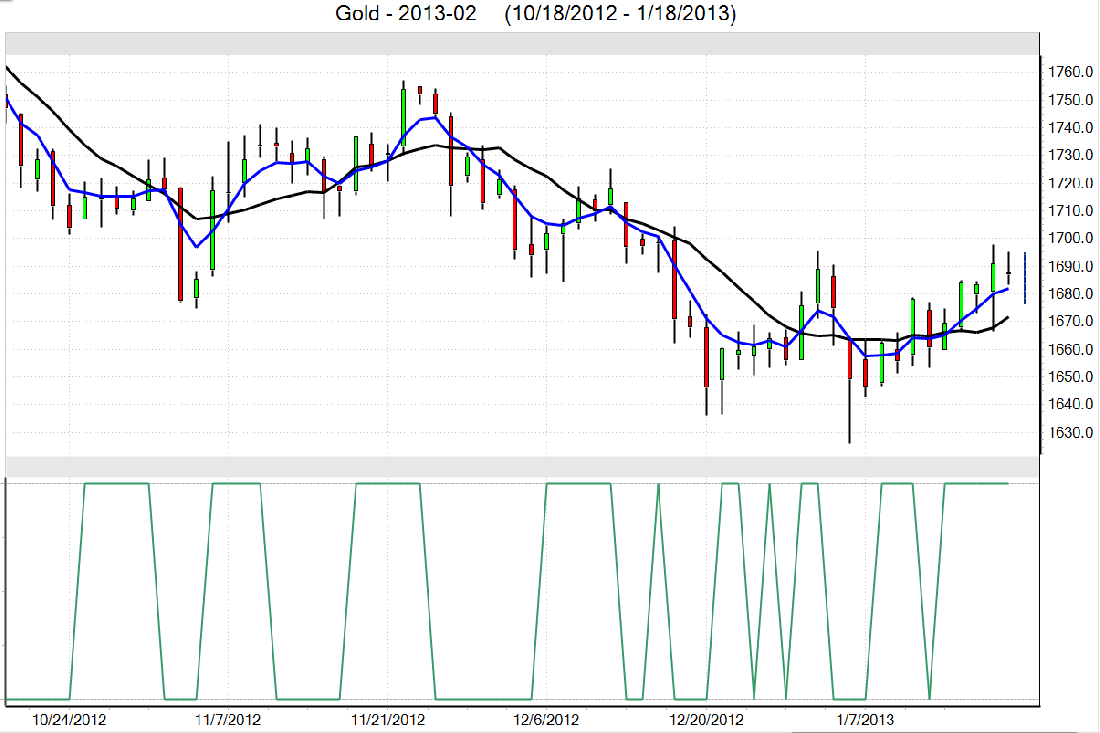The height and width of the screenshot is (733, 1100).
Task: Click the 12/6/2012 date axis label
Action: (x=546, y=719)
